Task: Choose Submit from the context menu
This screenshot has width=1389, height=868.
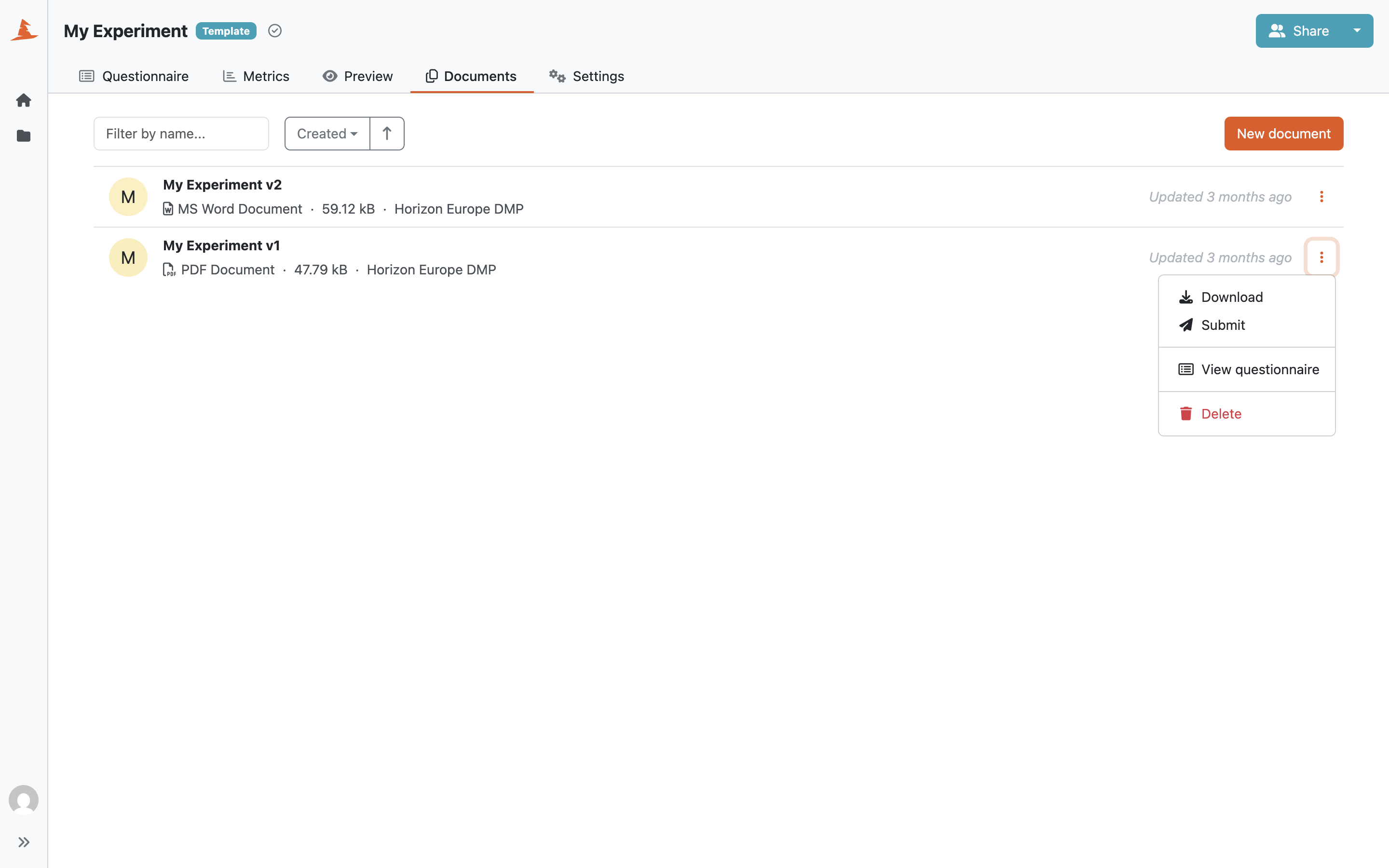Action: point(1247,325)
